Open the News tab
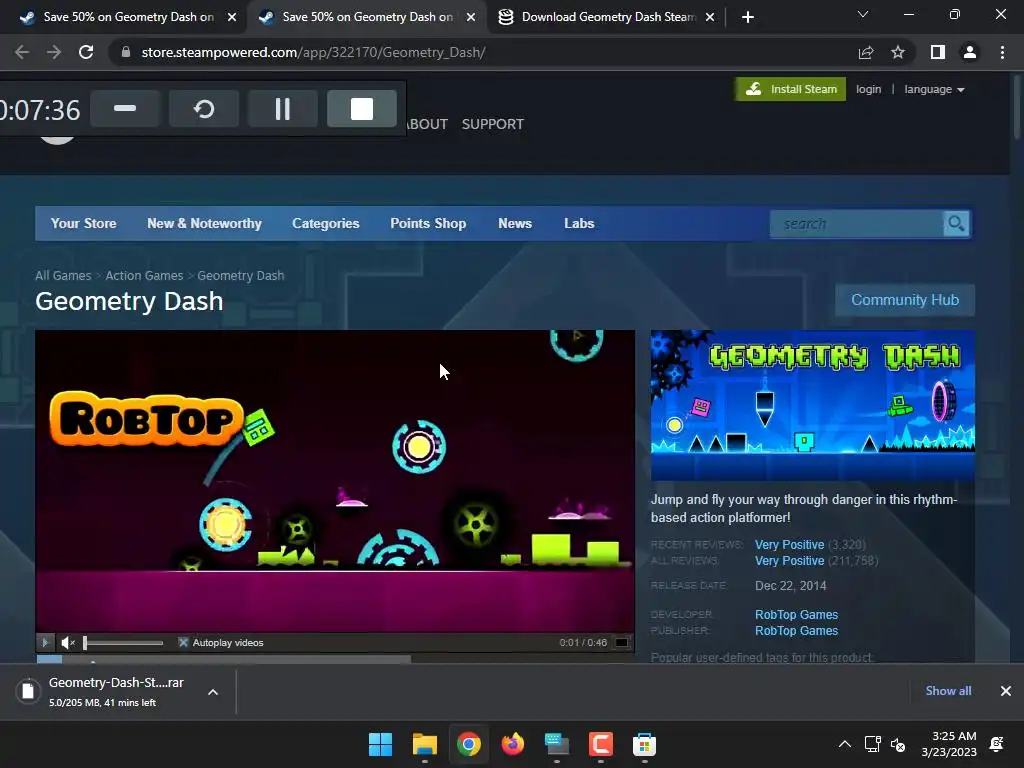This screenshot has width=1024, height=768. (x=515, y=223)
